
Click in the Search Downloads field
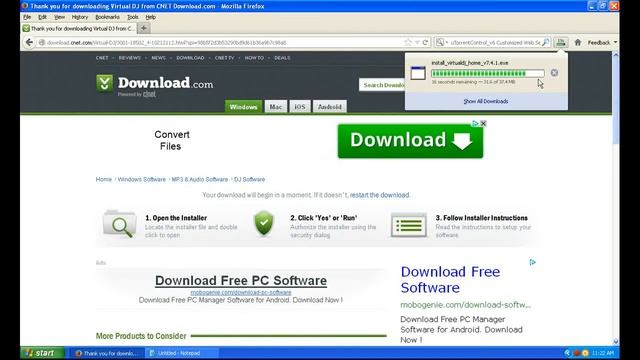click(382, 85)
